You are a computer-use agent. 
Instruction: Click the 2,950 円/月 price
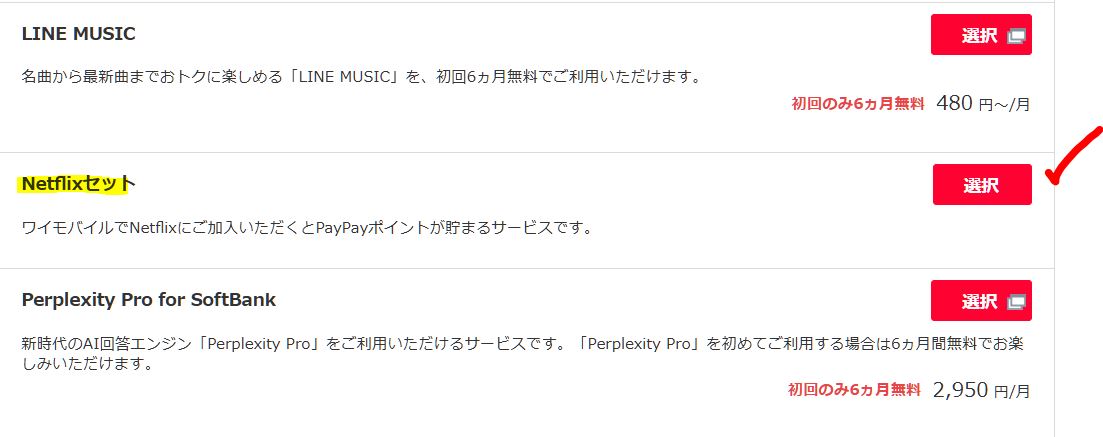(x=981, y=389)
